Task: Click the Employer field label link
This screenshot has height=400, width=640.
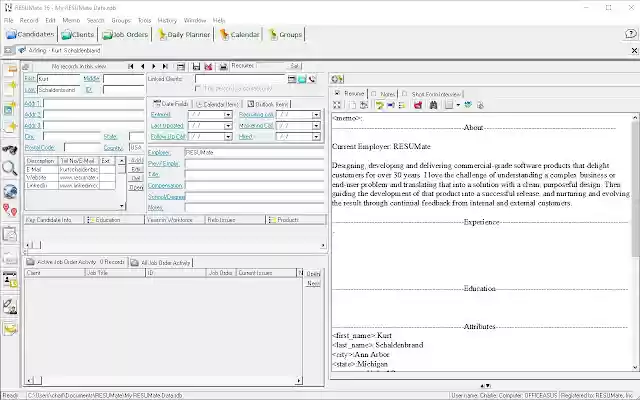Action: (x=159, y=153)
